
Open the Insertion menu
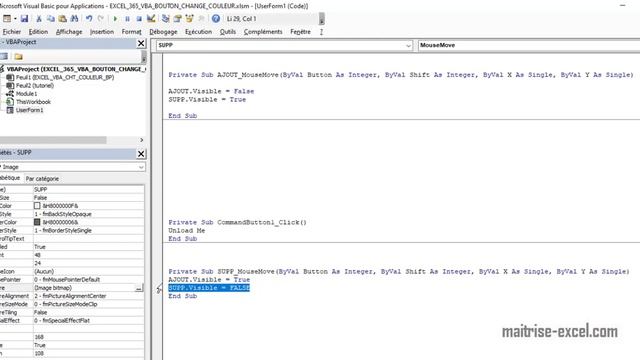pos(102,32)
